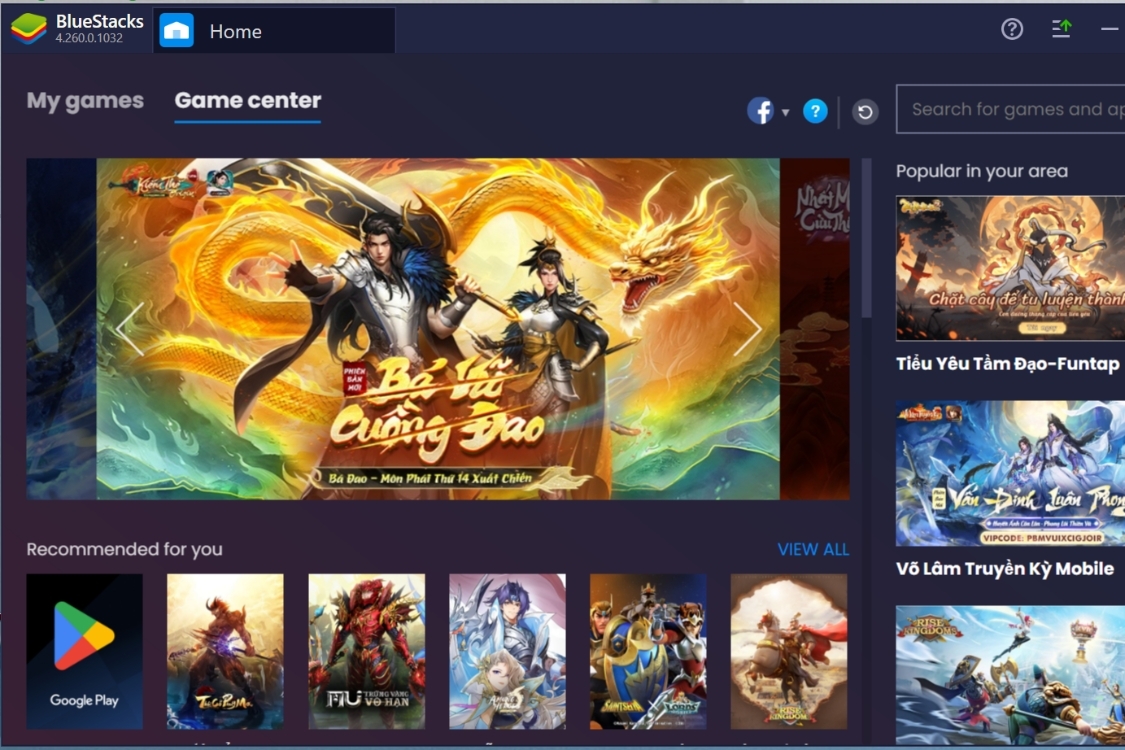
Task: Open the Rise of Kingdoms popular banner
Action: [x=1010, y=675]
